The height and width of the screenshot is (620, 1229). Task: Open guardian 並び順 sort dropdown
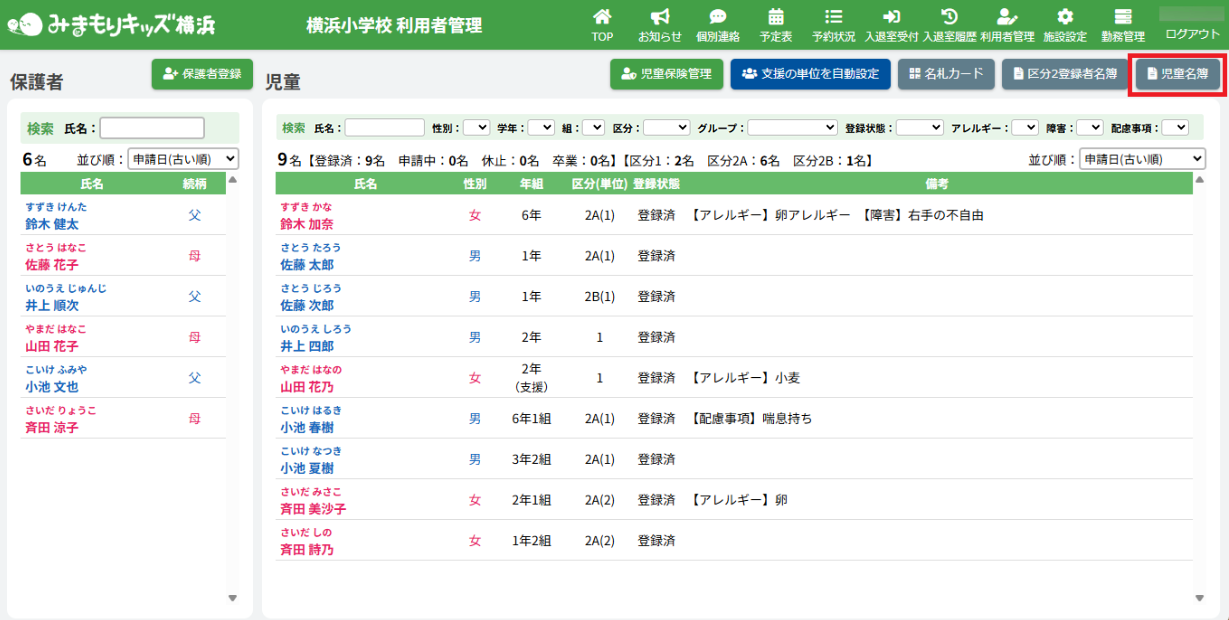coord(183,159)
